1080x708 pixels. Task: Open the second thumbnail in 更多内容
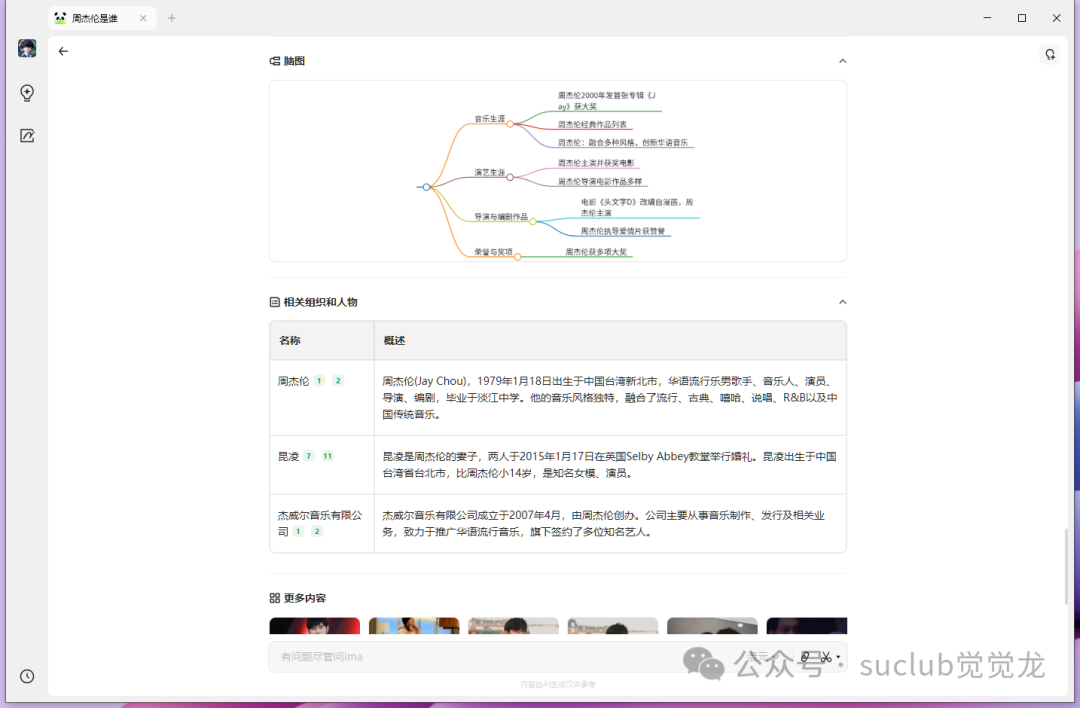point(414,625)
